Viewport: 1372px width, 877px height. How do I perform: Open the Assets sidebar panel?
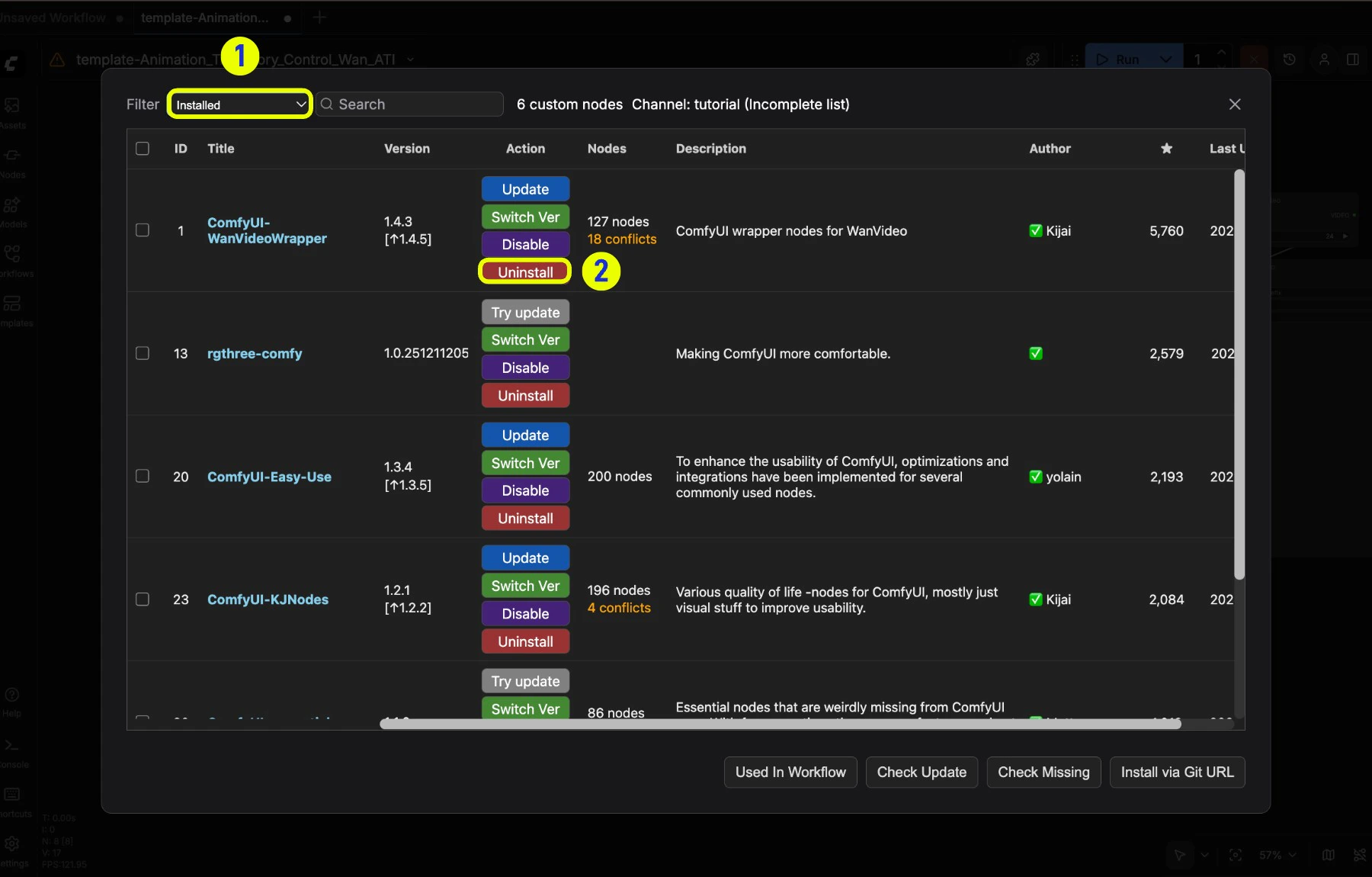pos(12,112)
